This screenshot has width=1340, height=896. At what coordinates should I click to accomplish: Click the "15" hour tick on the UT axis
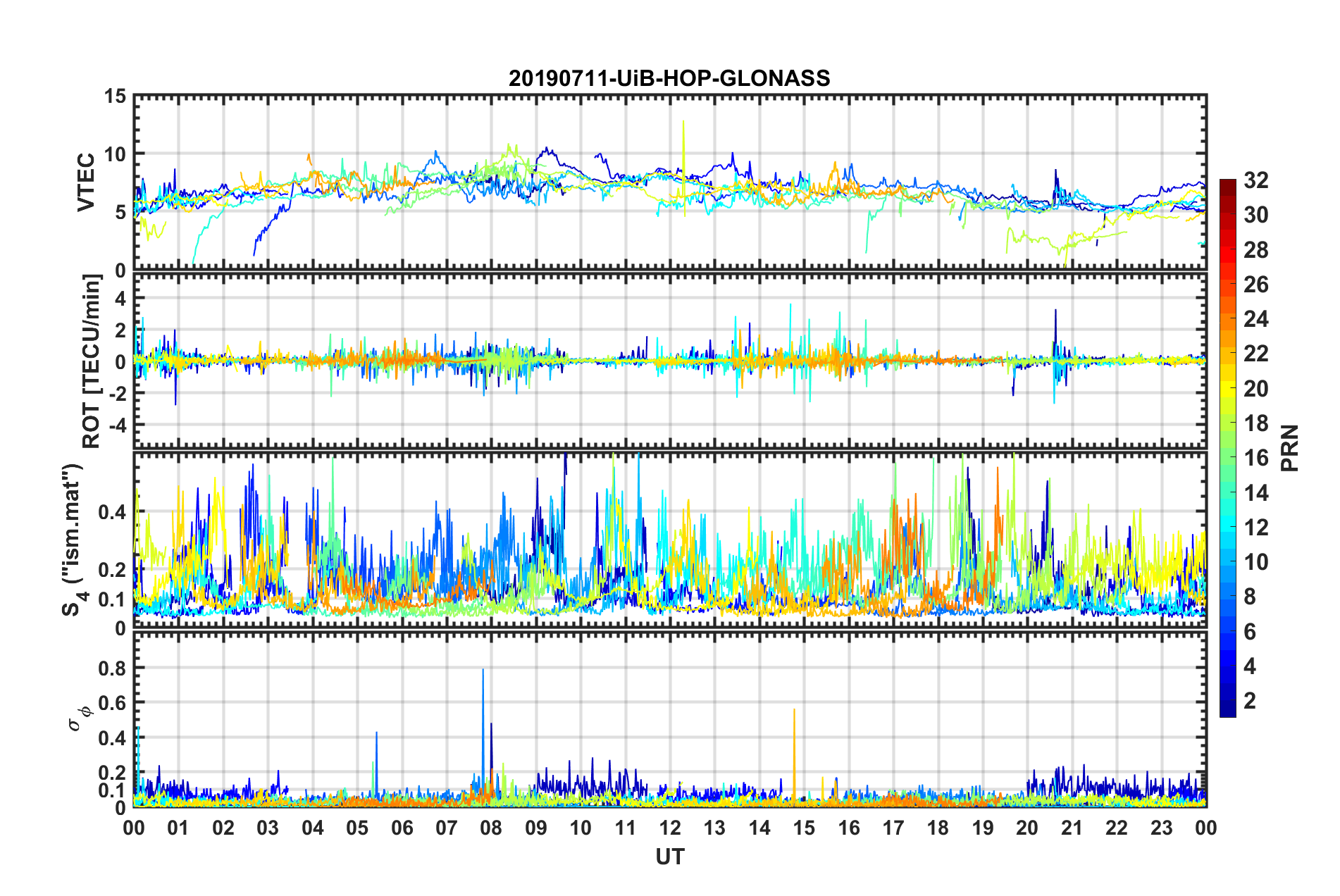tap(805, 828)
